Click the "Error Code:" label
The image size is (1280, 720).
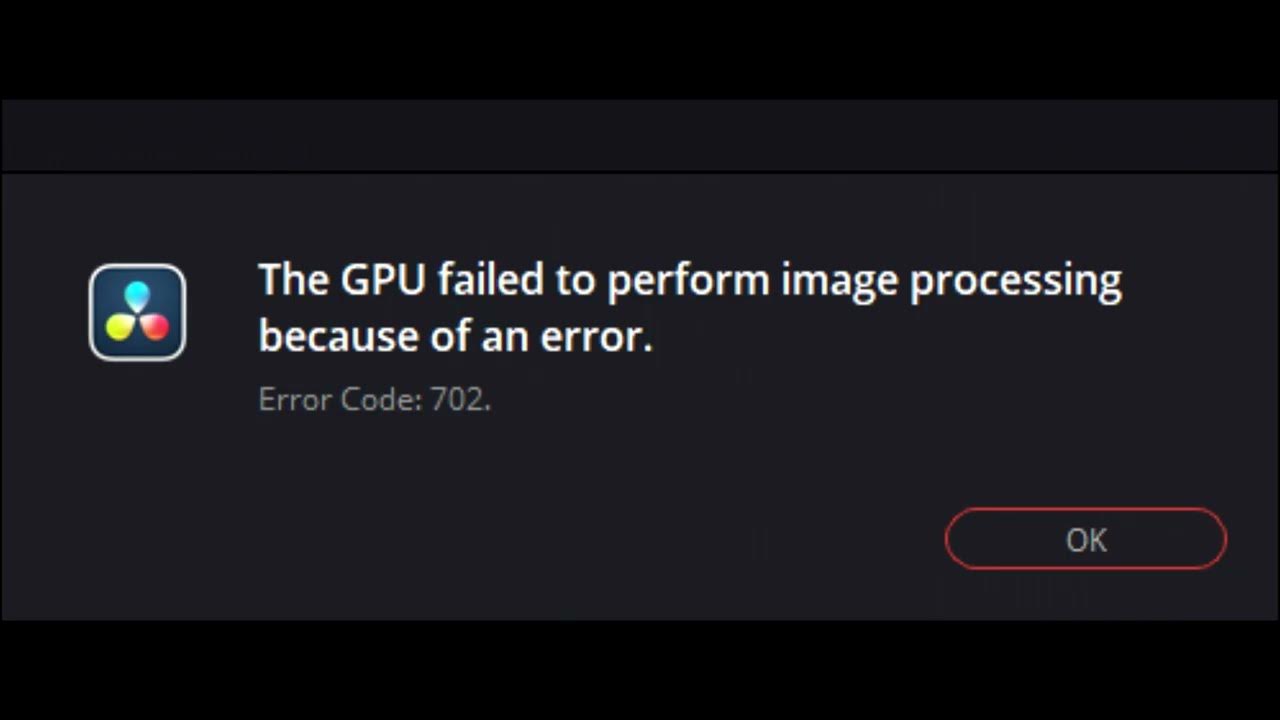(340, 400)
